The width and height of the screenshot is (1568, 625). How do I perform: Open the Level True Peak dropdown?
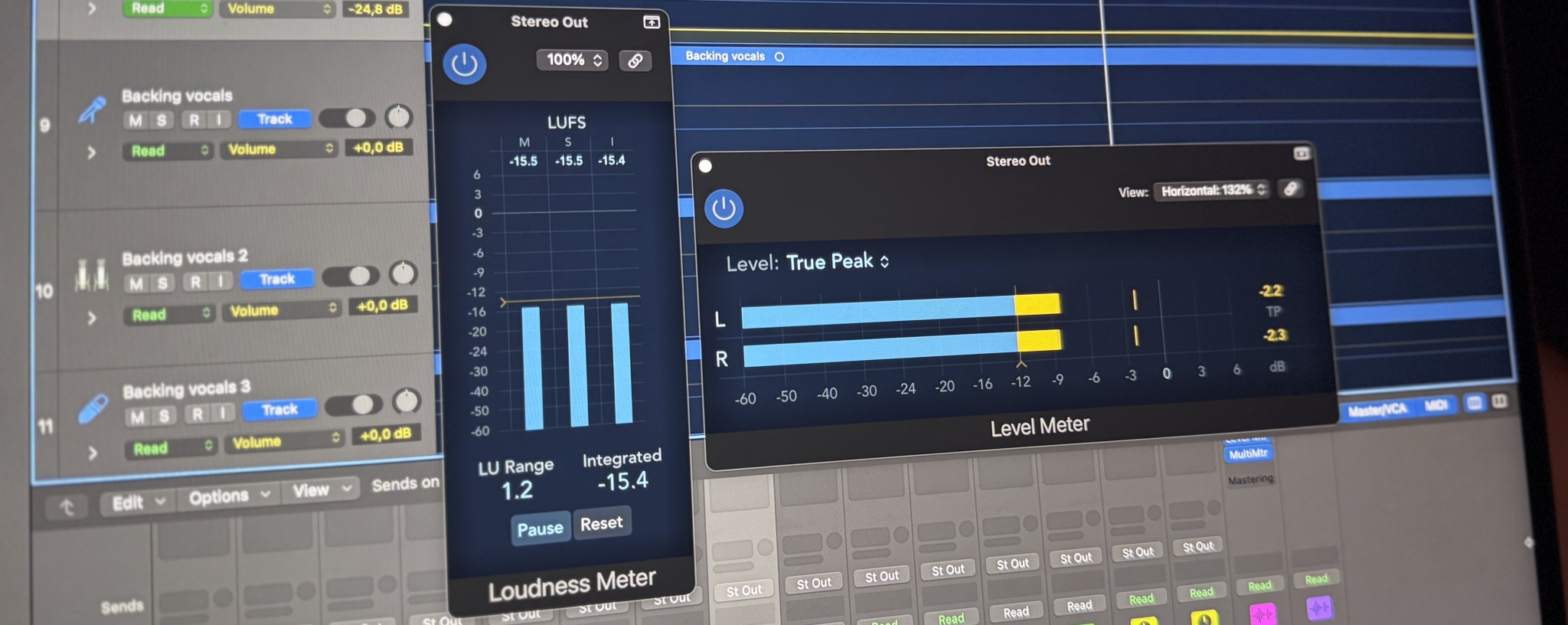(838, 262)
